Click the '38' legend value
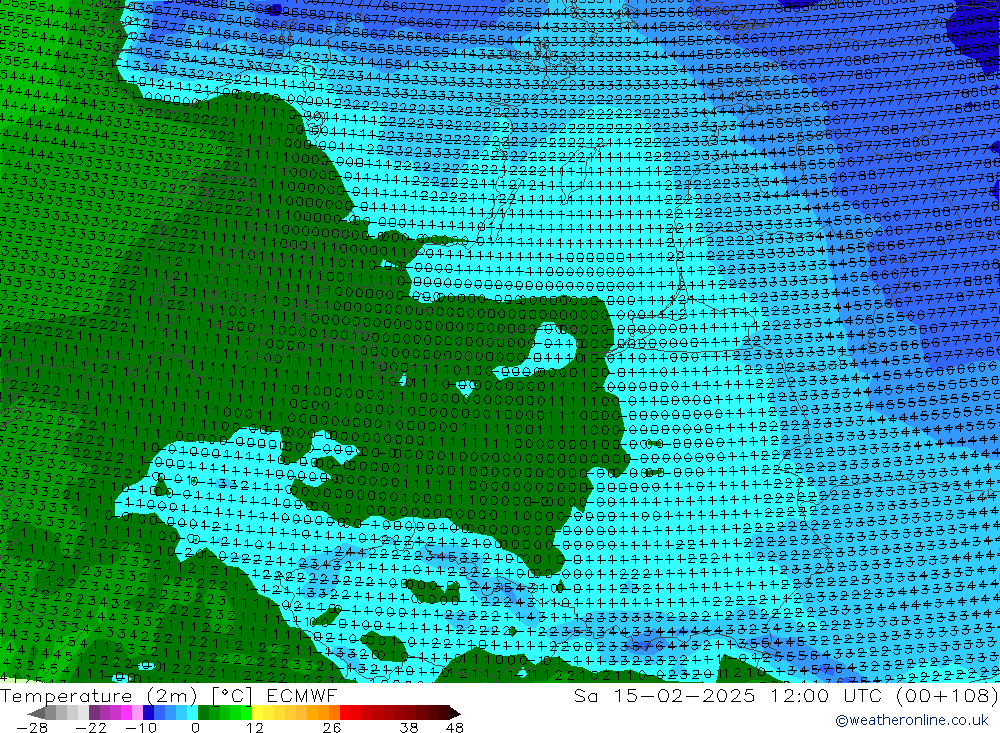The height and width of the screenshot is (733, 1000). tap(409, 728)
